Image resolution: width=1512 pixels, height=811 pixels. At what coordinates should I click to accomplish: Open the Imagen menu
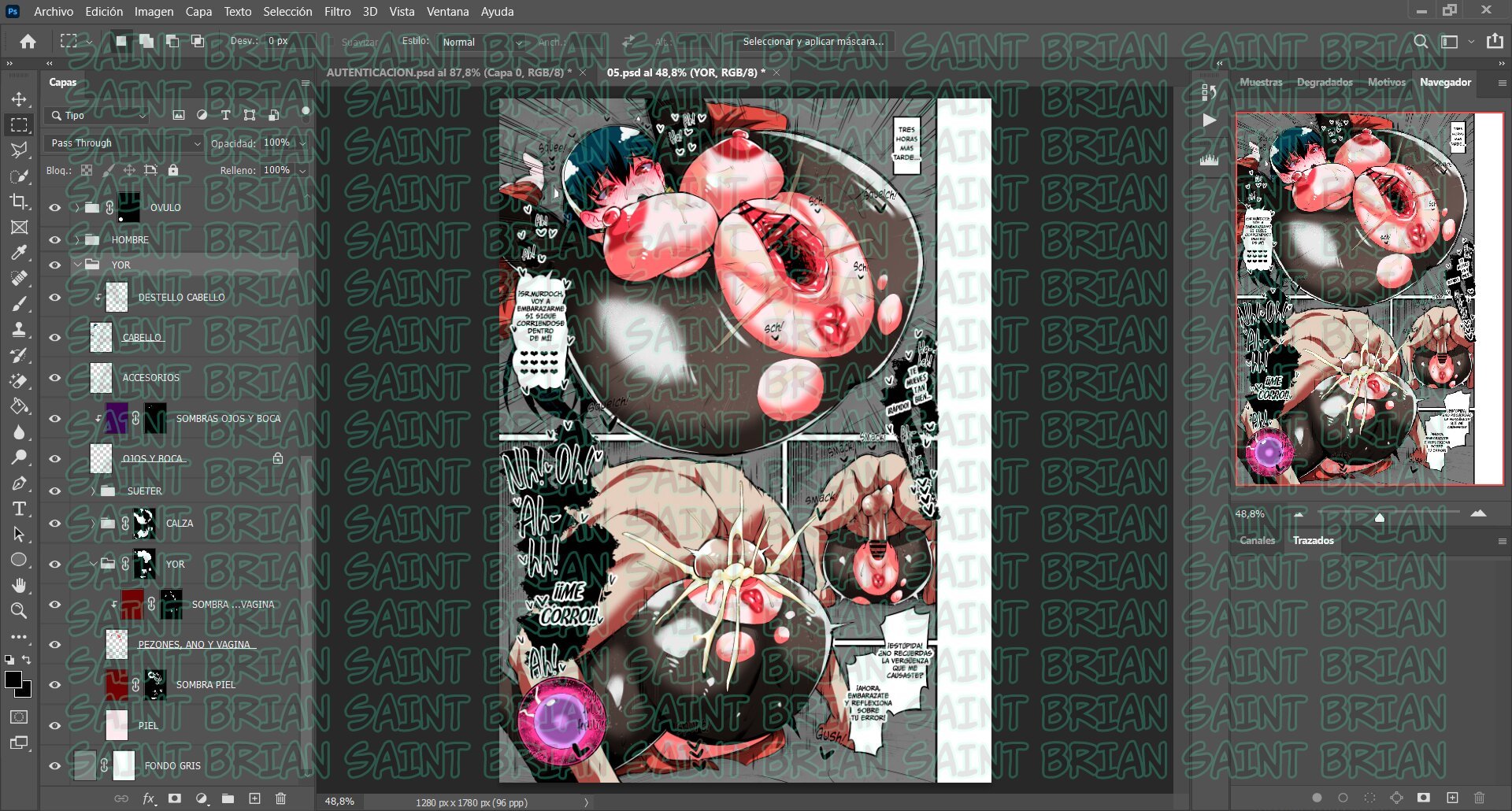pos(154,12)
